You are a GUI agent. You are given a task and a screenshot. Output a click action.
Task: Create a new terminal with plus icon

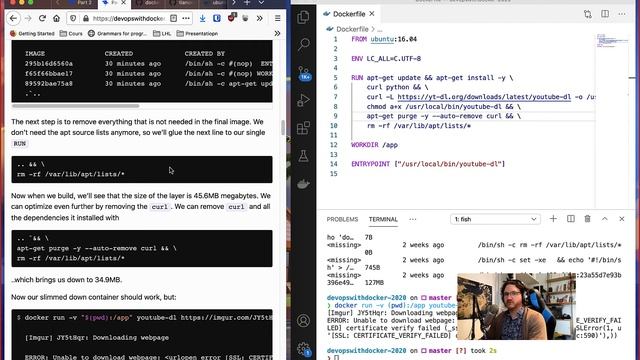[x=553, y=219]
